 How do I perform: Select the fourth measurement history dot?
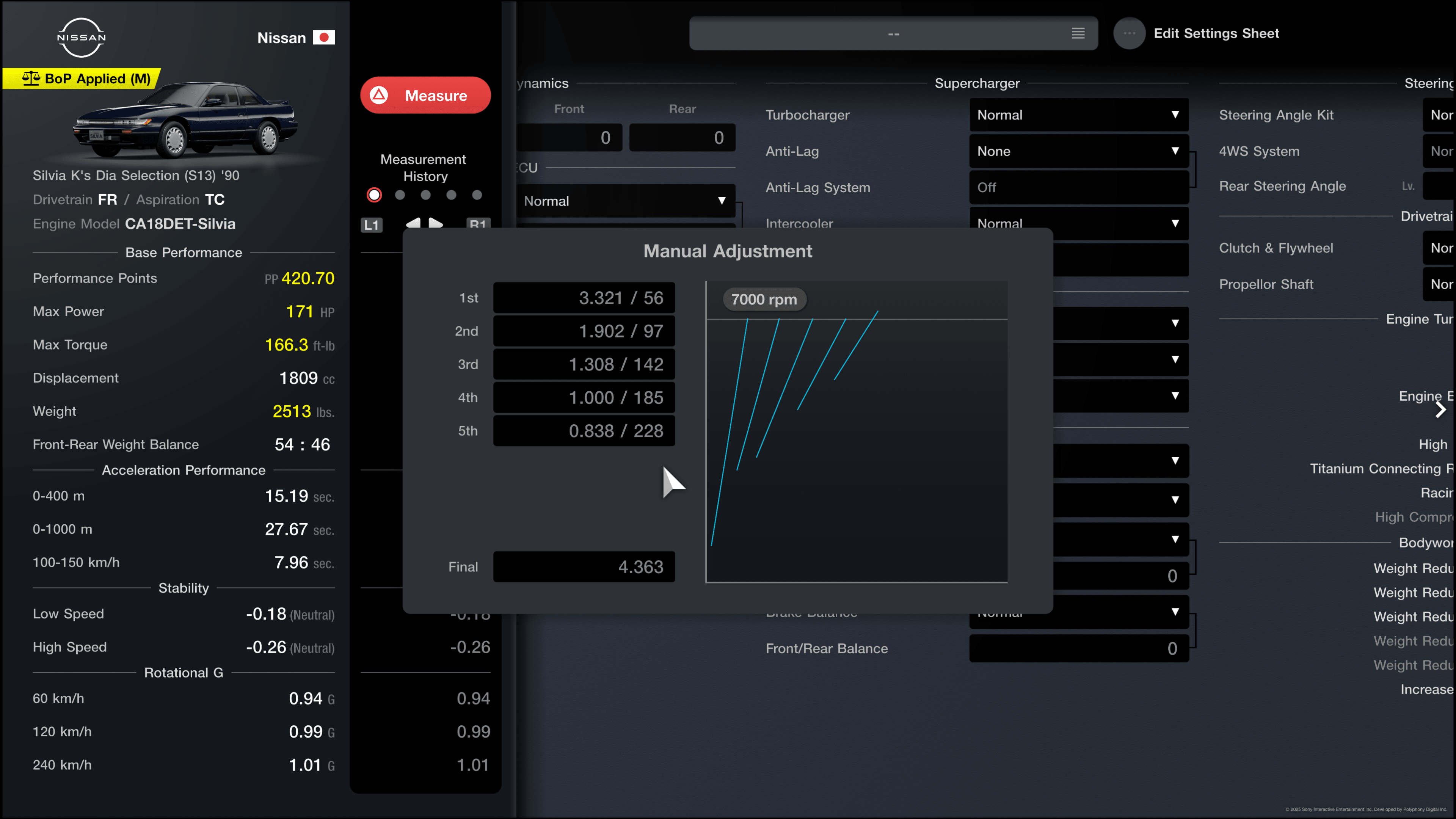coord(451,195)
